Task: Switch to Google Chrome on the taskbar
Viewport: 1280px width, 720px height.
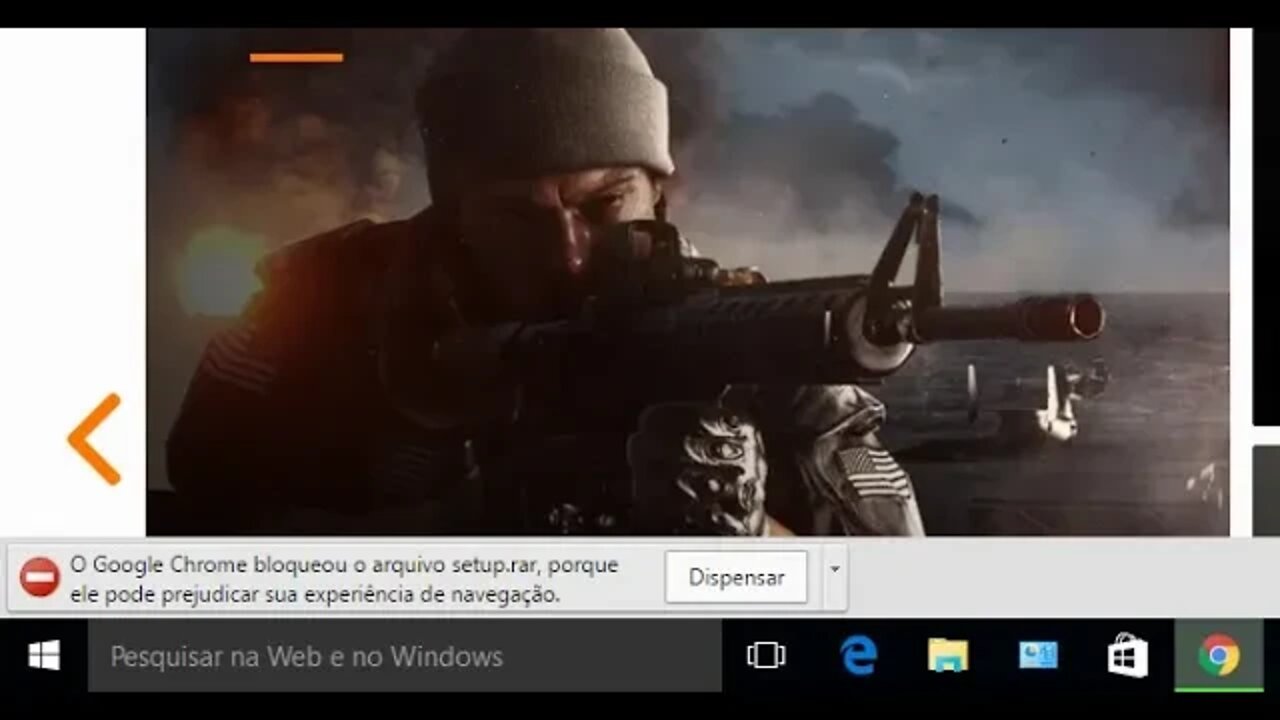Action: point(1219,656)
